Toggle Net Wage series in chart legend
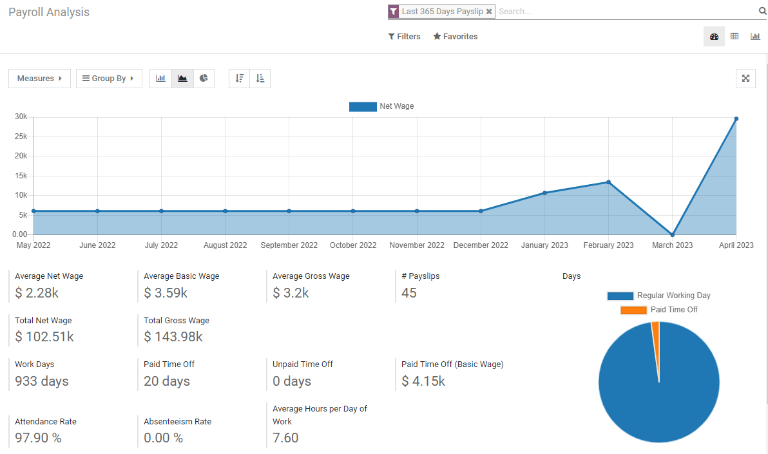The height and width of the screenshot is (454, 768). pyautogui.click(x=381, y=106)
